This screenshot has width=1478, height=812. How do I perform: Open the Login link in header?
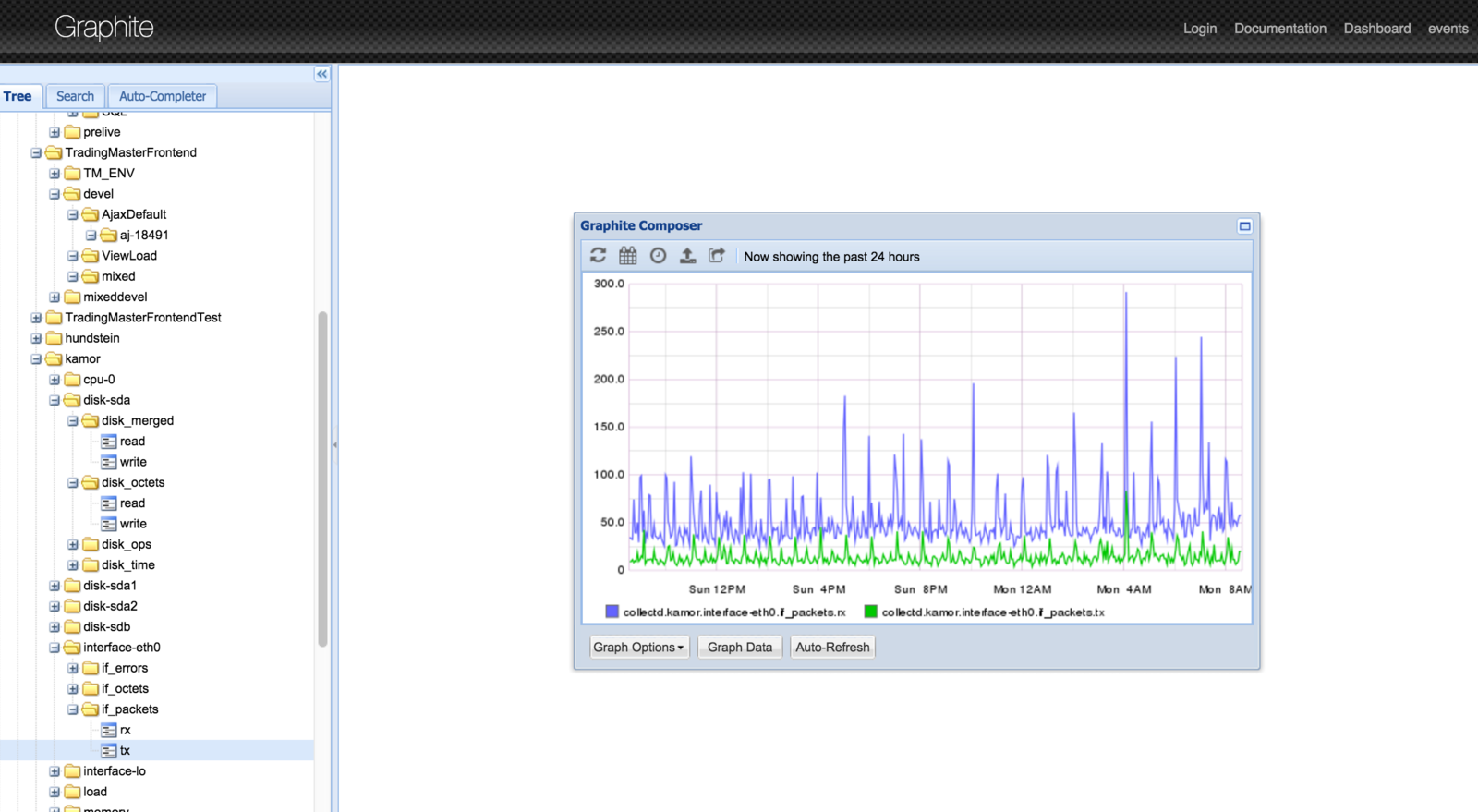pyautogui.click(x=1200, y=29)
